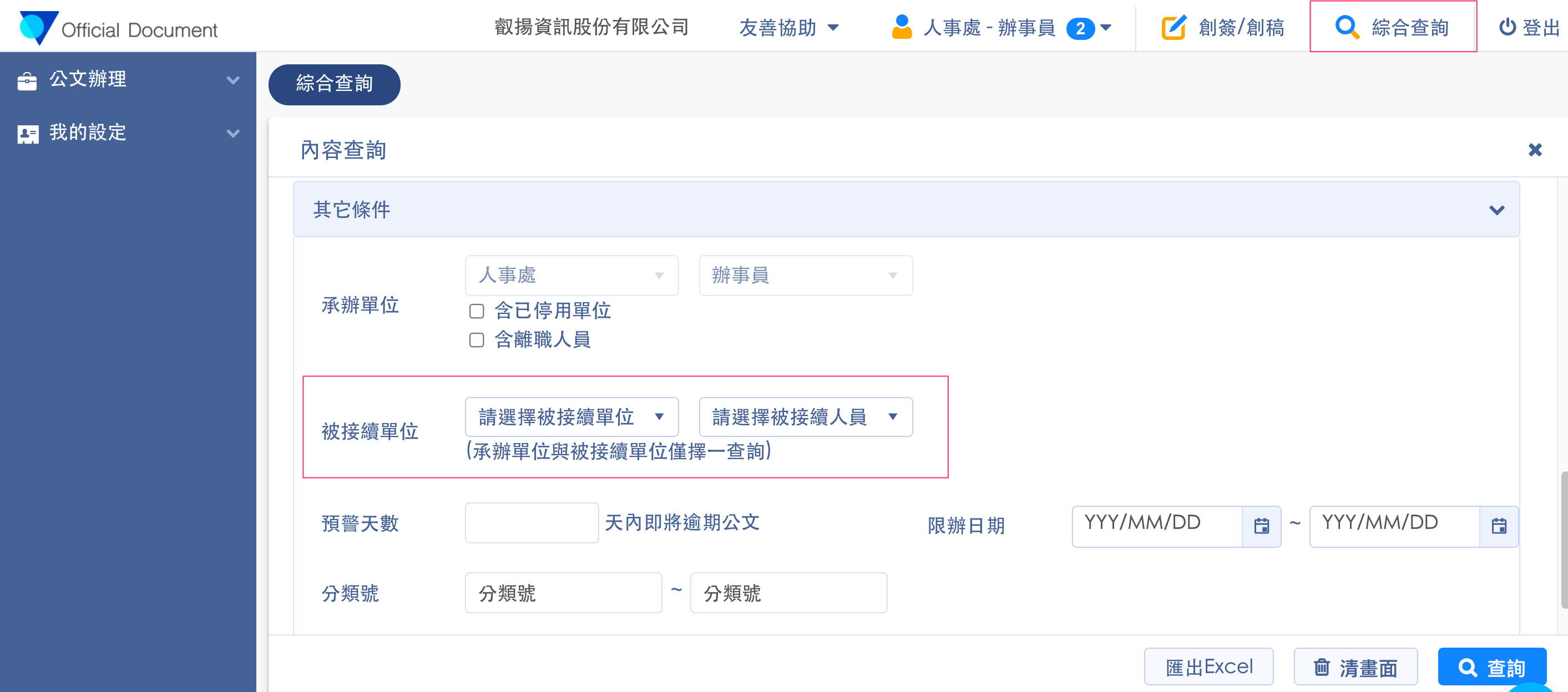This screenshot has width=1568, height=692.
Task: Click the 匯出Excel button
Action: tap(1208, 667)
